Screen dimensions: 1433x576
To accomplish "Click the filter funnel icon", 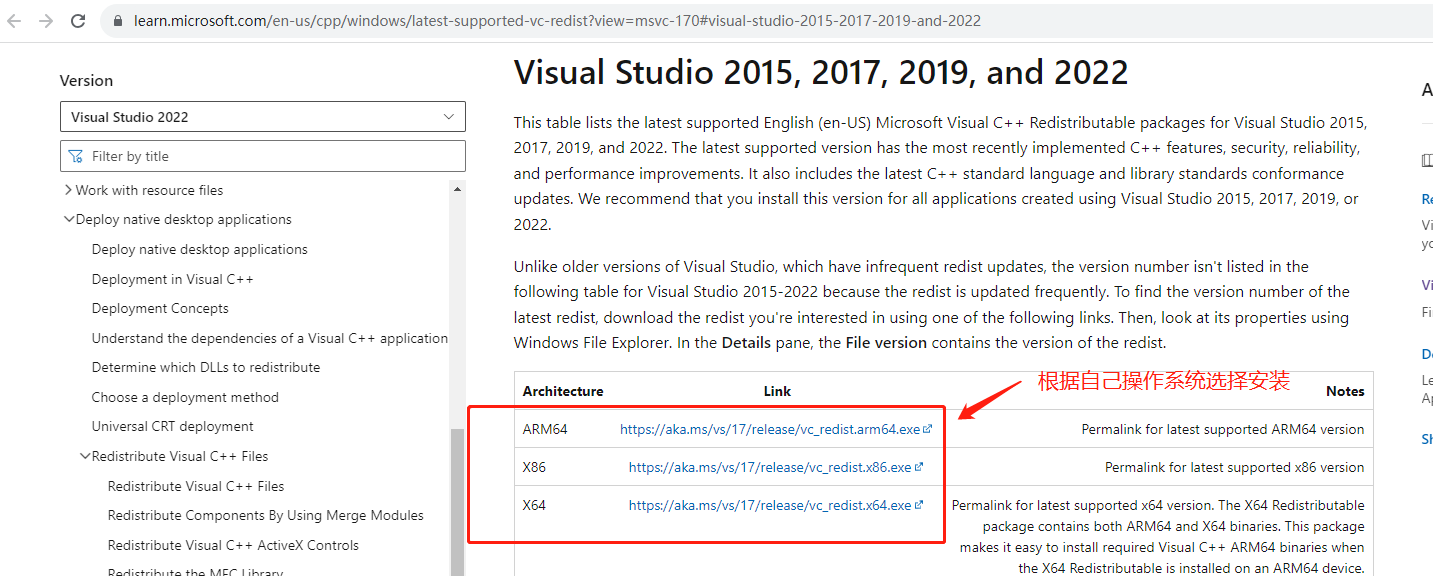I will click(x=76, y=157).
